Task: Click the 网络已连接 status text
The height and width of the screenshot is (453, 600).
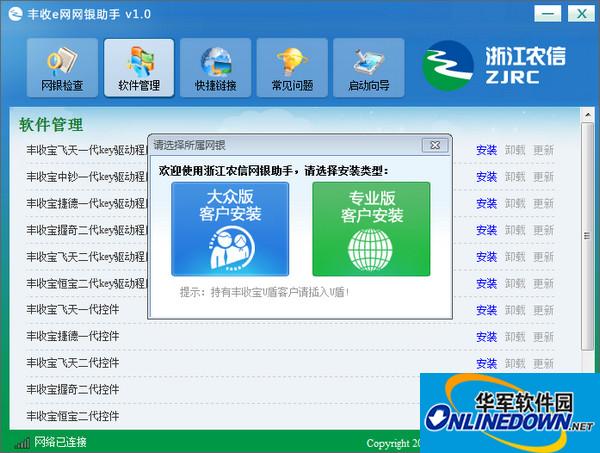Action: [x=60, y=442]
